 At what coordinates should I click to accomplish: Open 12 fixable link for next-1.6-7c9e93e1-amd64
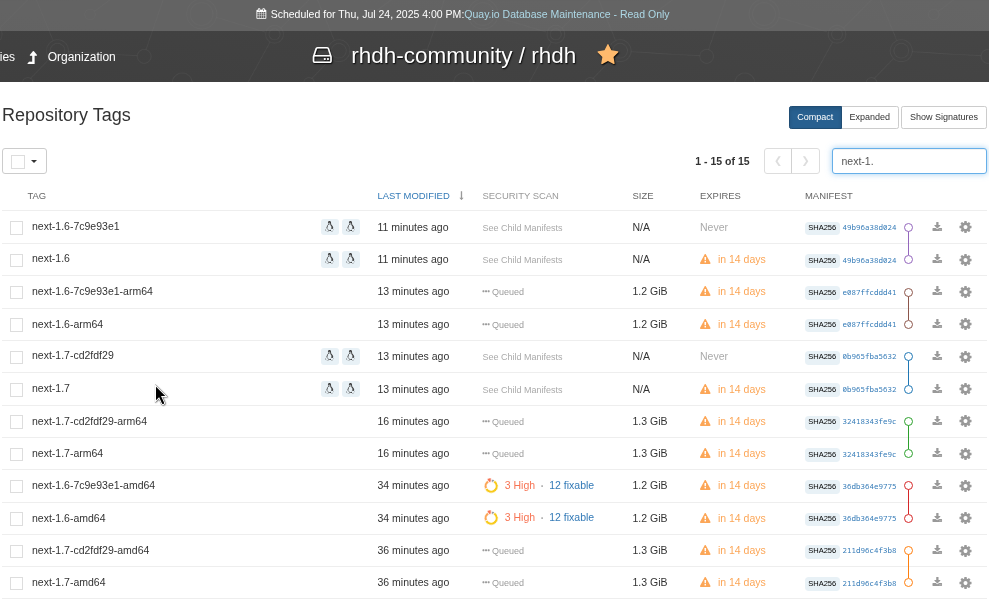[x=571, y=485]
